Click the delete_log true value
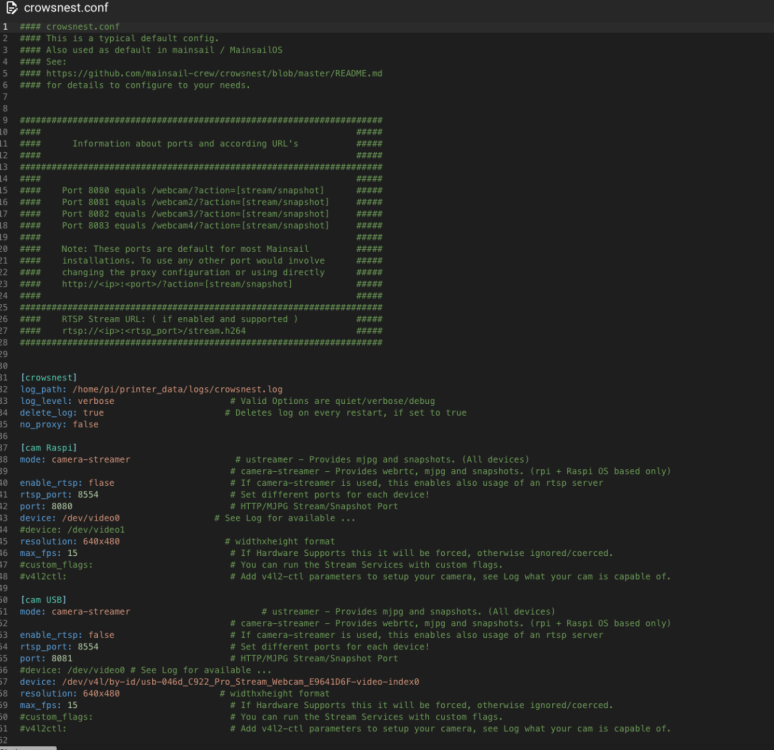774x750 pixels. point(93,413)
